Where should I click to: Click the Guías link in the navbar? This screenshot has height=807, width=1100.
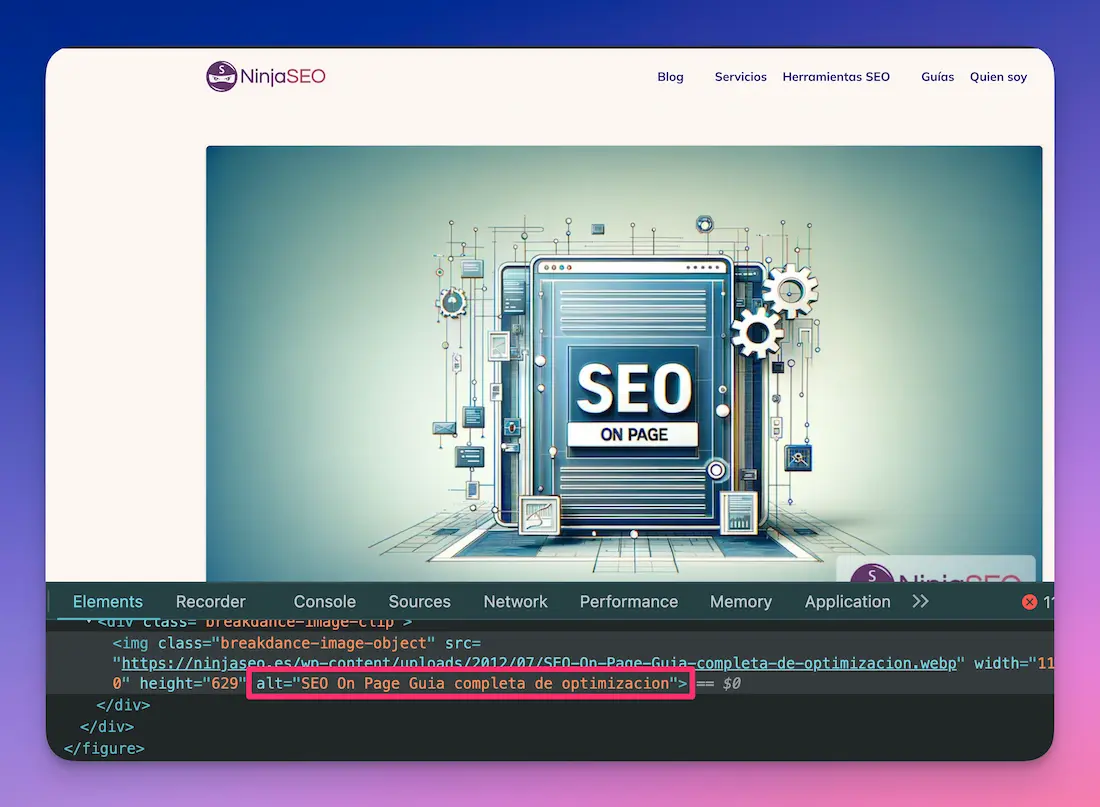coord(937,76)
